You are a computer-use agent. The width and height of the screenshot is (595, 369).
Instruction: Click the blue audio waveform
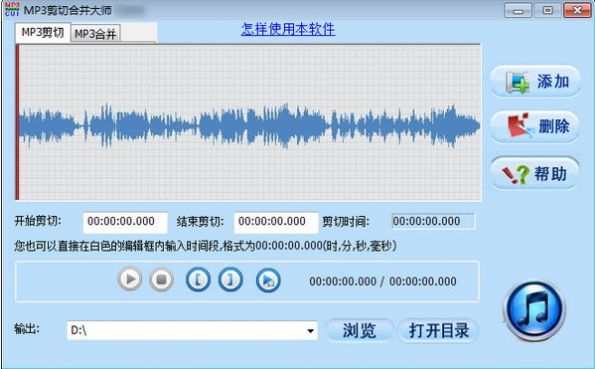(x=249, y=126)
